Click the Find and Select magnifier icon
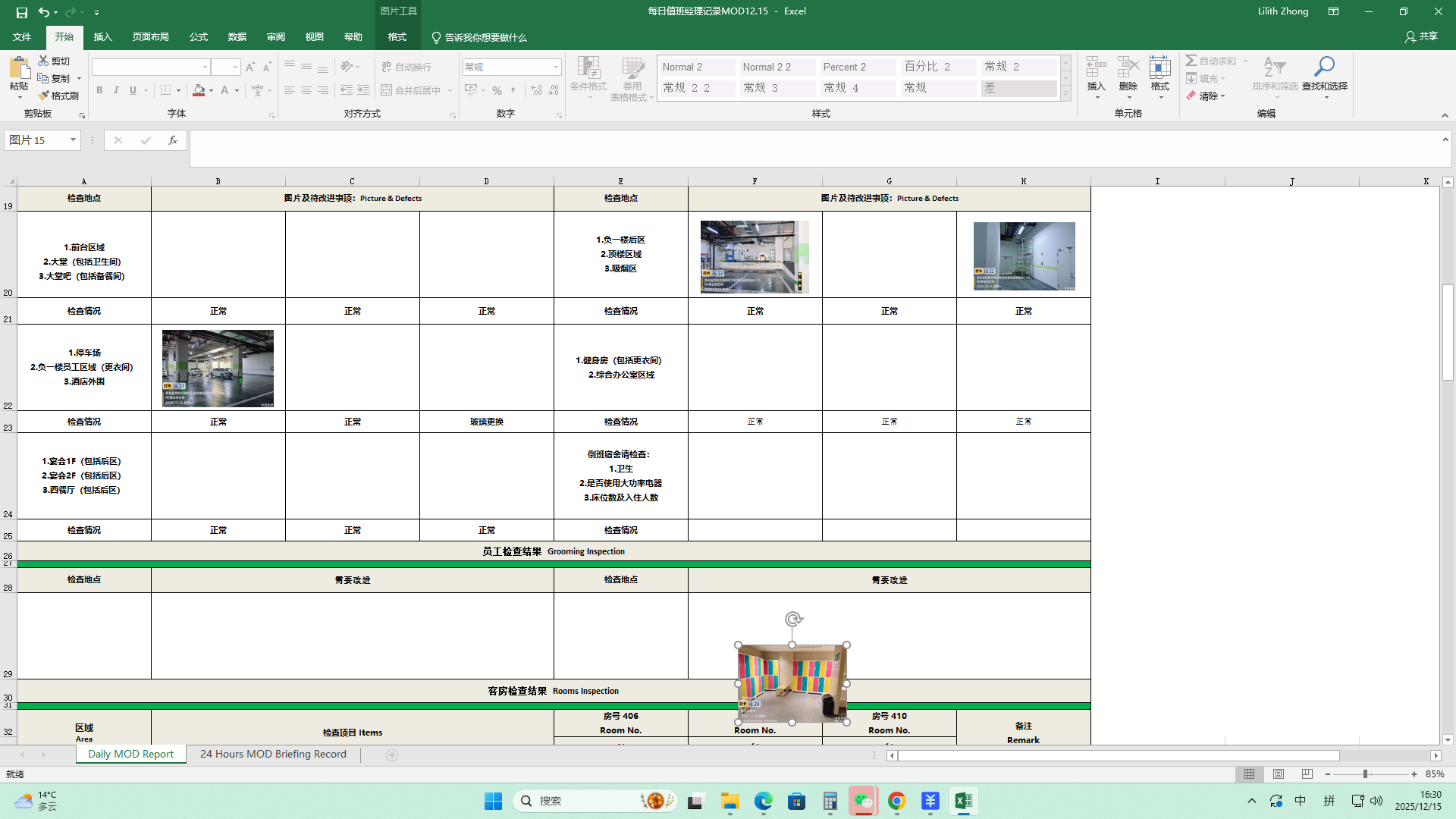 pyautogui.click(x=1324, y=67)
